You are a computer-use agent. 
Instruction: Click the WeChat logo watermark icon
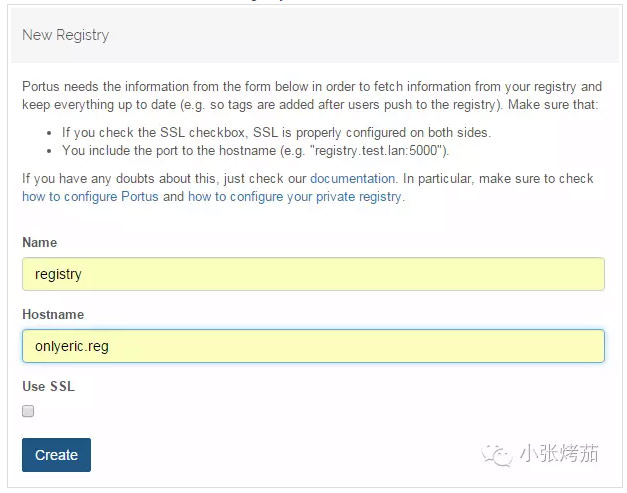pos(497,455)
